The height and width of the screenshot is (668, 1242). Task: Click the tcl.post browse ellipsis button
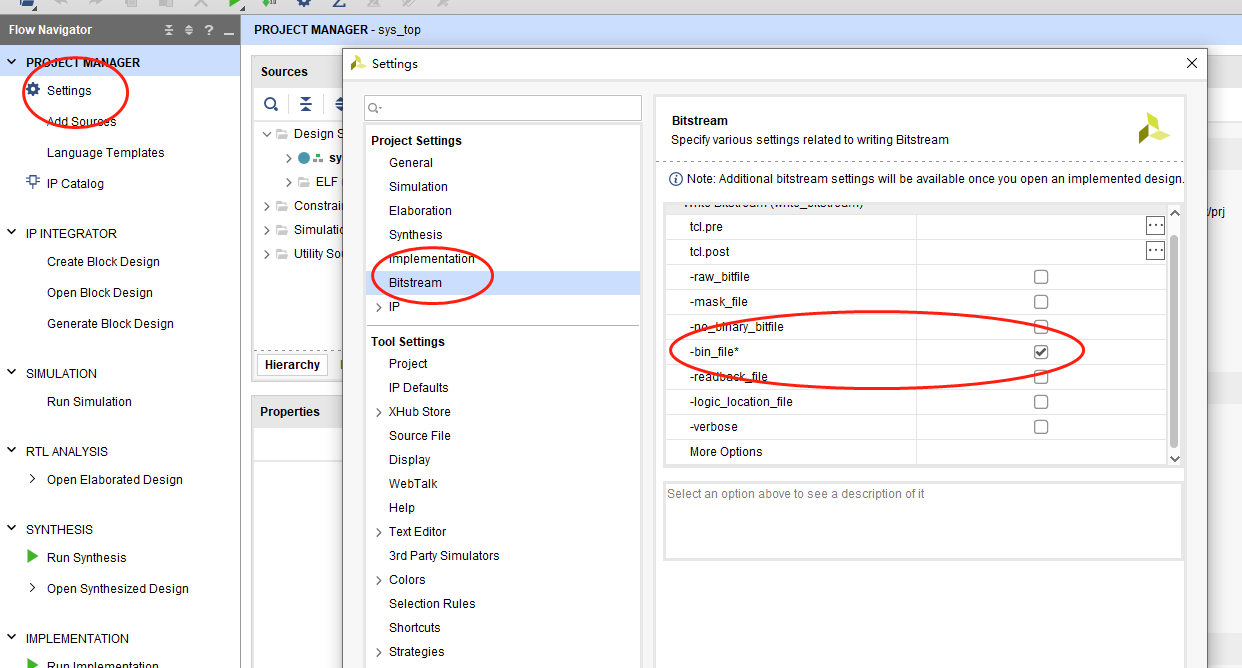1156,251
